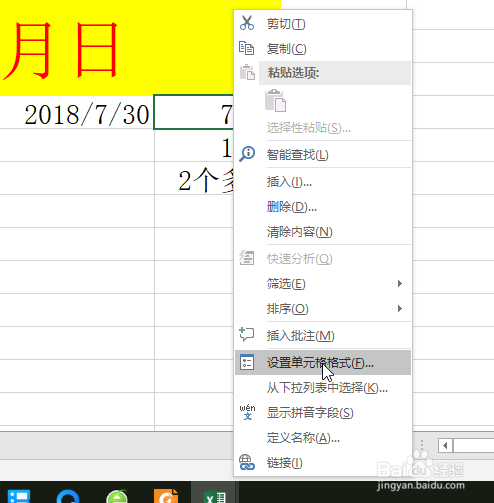
Task: Choose 删除(D)... from the context menu
Action: [x=323, y=207]
